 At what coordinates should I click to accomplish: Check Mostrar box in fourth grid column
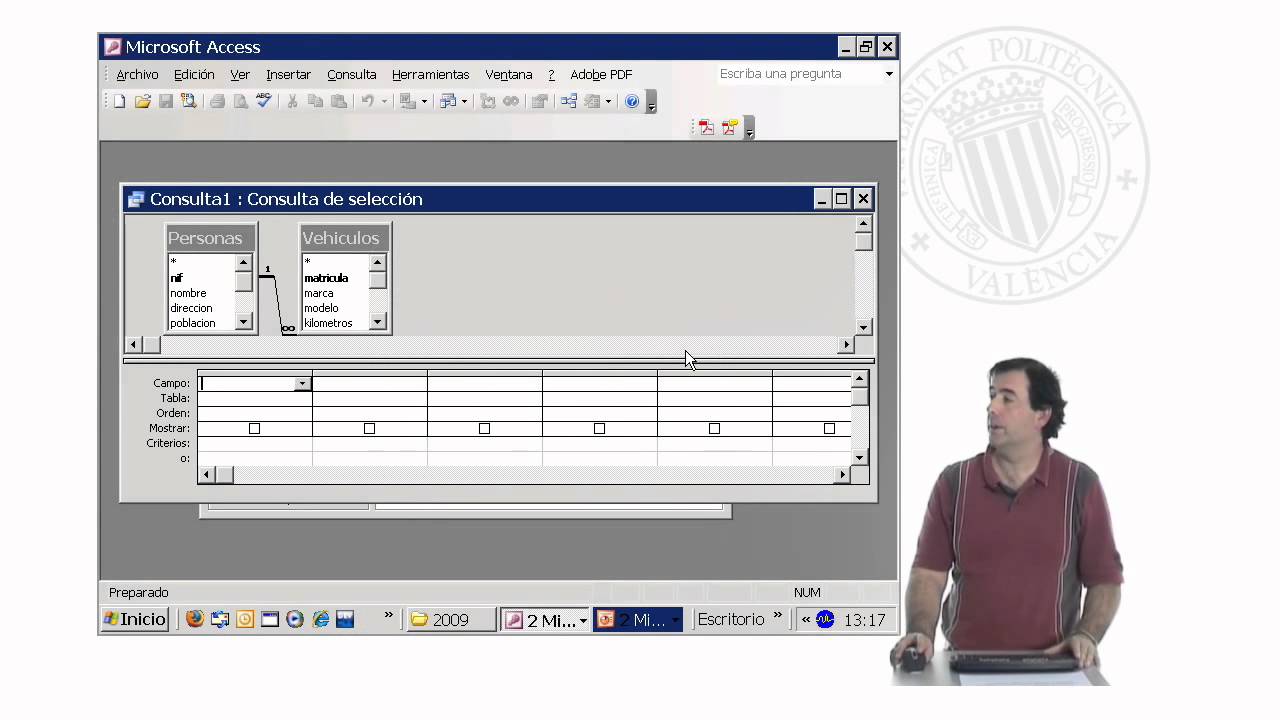pos(599,428)
